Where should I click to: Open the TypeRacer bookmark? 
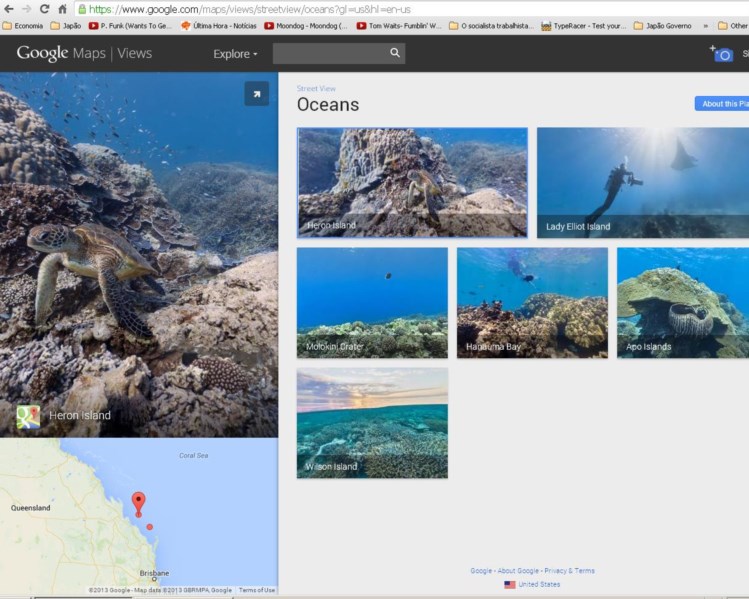[583, 26]
